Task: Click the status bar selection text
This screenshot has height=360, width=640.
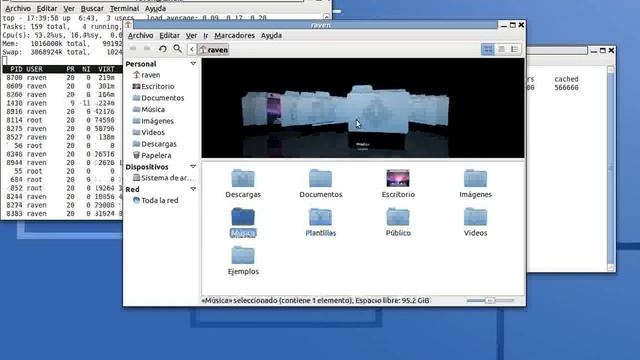Action: (315, 300)
